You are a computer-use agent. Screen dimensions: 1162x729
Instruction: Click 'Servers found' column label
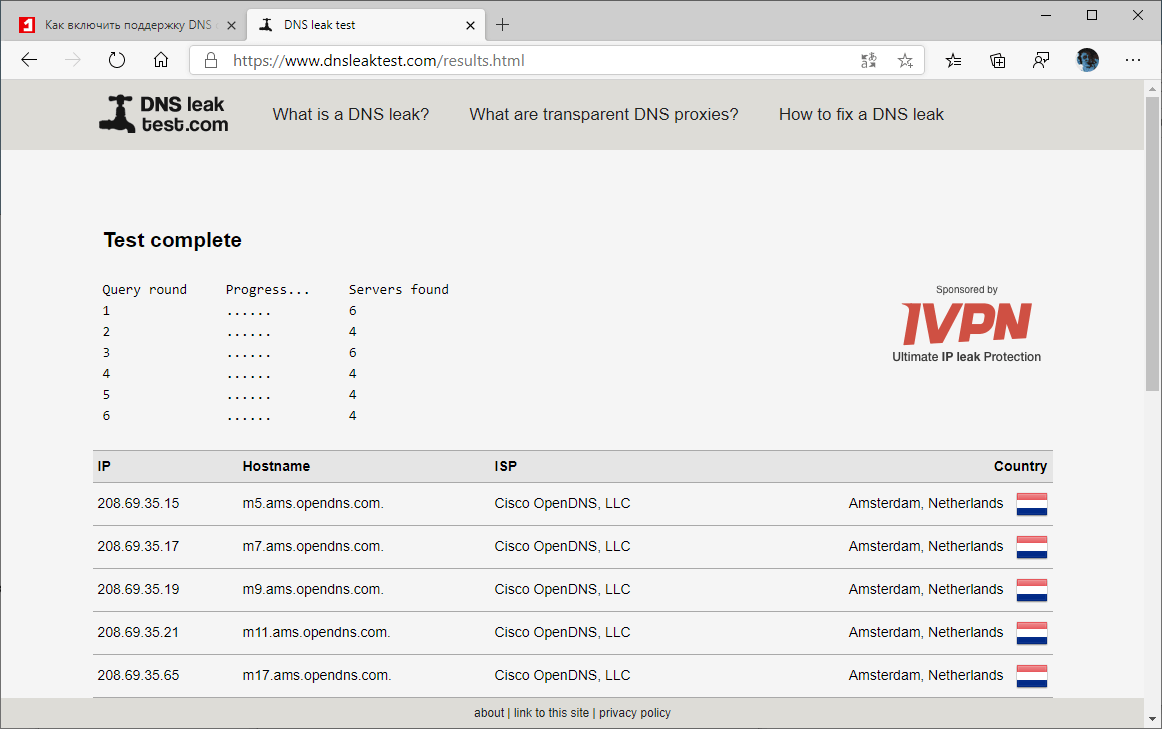tap(399, 290)
